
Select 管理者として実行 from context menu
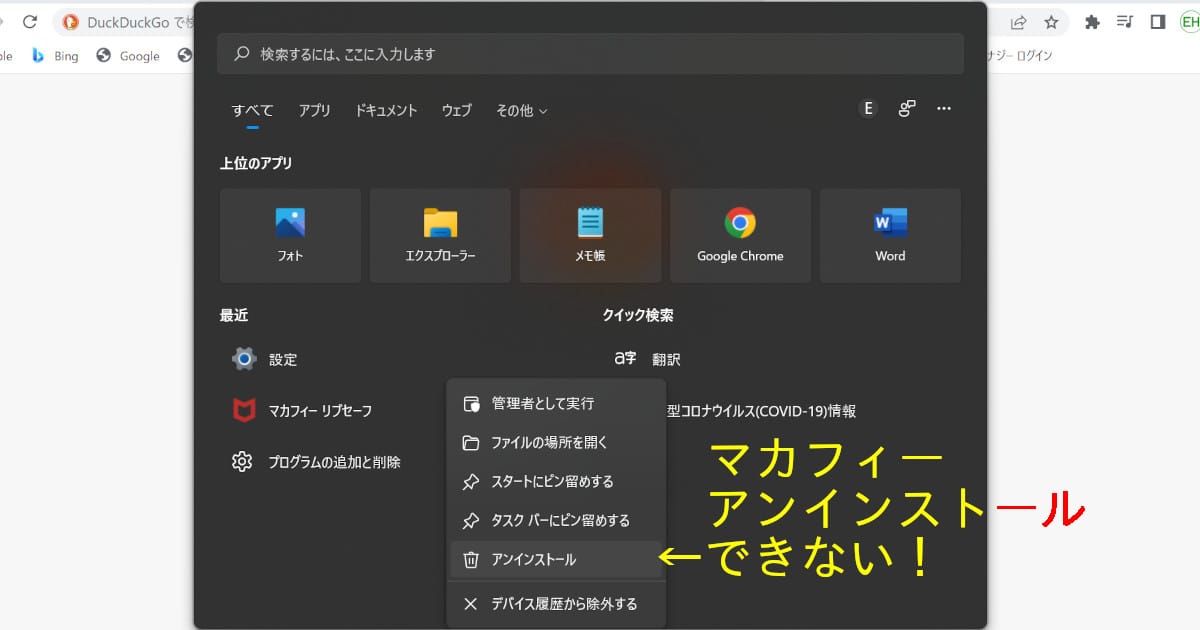(x=542, y=404)
